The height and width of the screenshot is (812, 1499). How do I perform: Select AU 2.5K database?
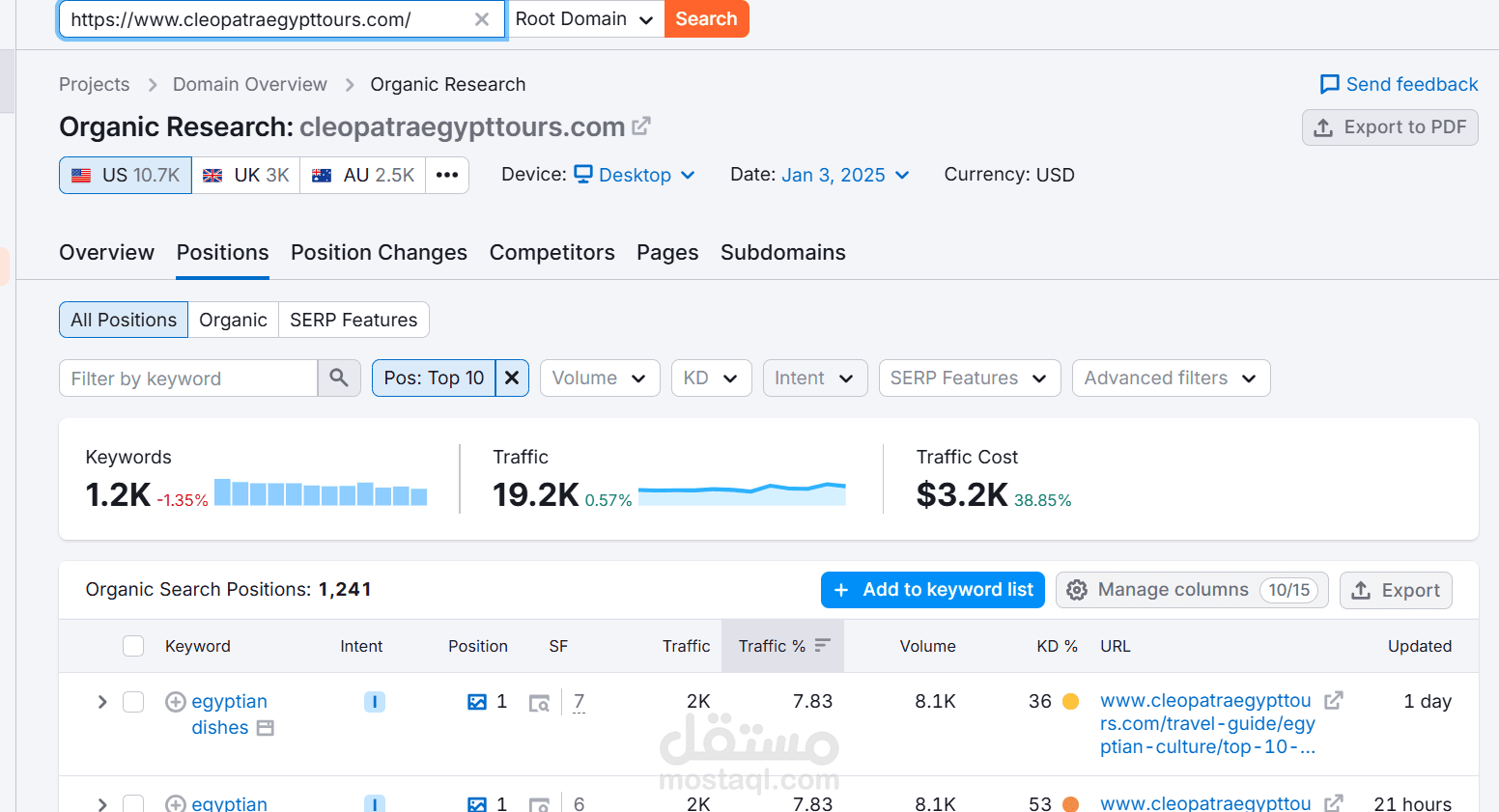(x=363, y=176)
